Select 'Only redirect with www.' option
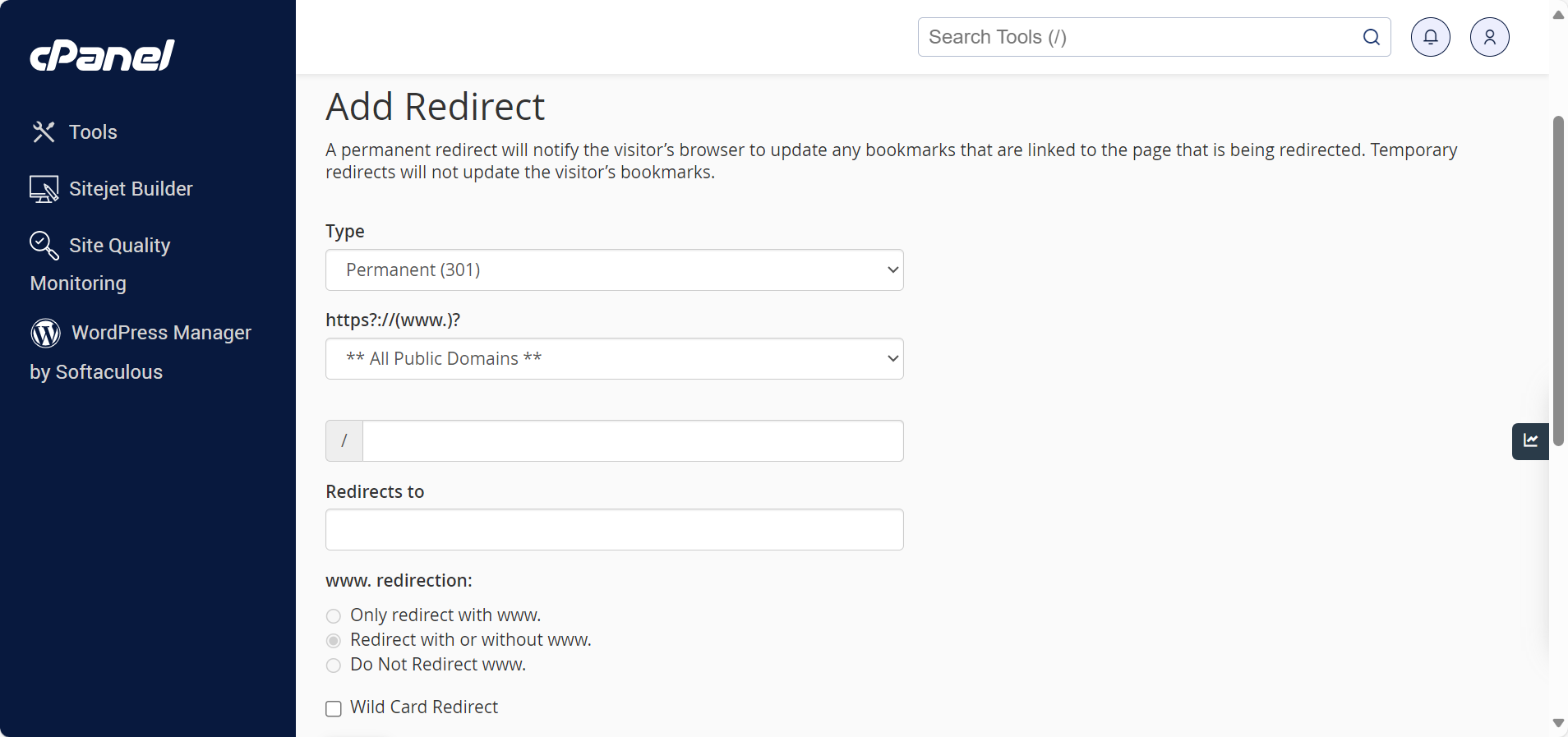Screen dimensions: 1568x737 [332, 616]
